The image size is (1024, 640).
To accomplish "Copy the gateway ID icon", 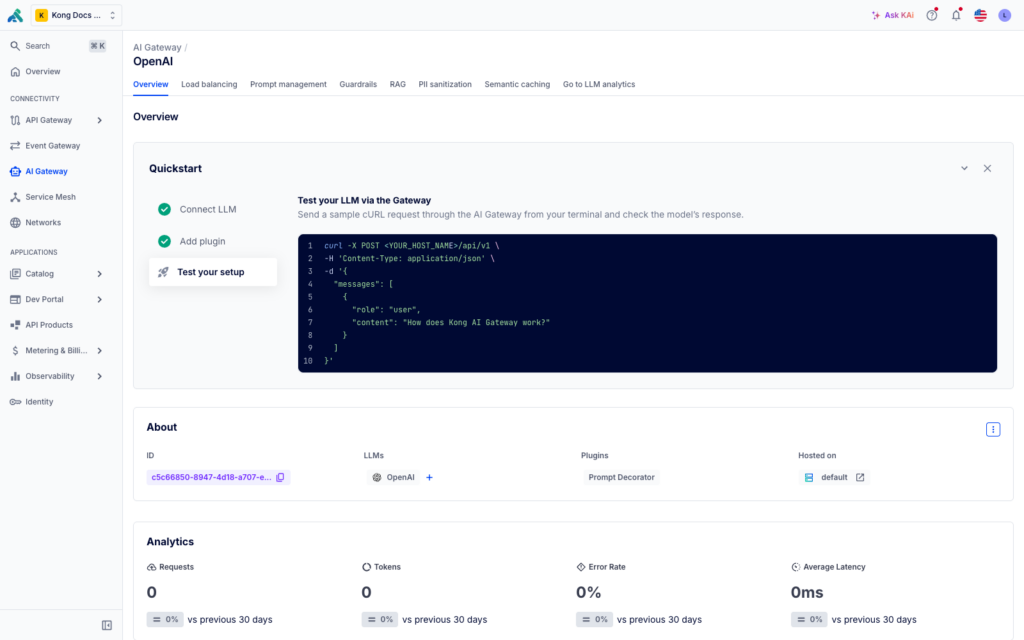I will coord(280,477).
